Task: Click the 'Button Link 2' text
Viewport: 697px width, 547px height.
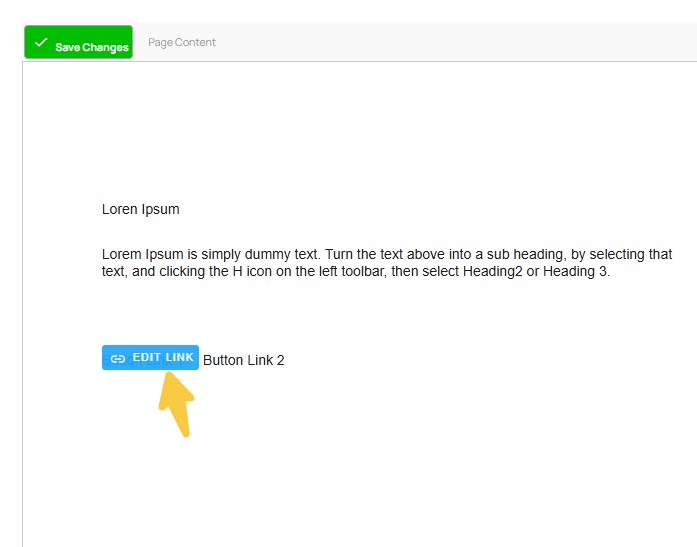Action: (x=243, y=360)
